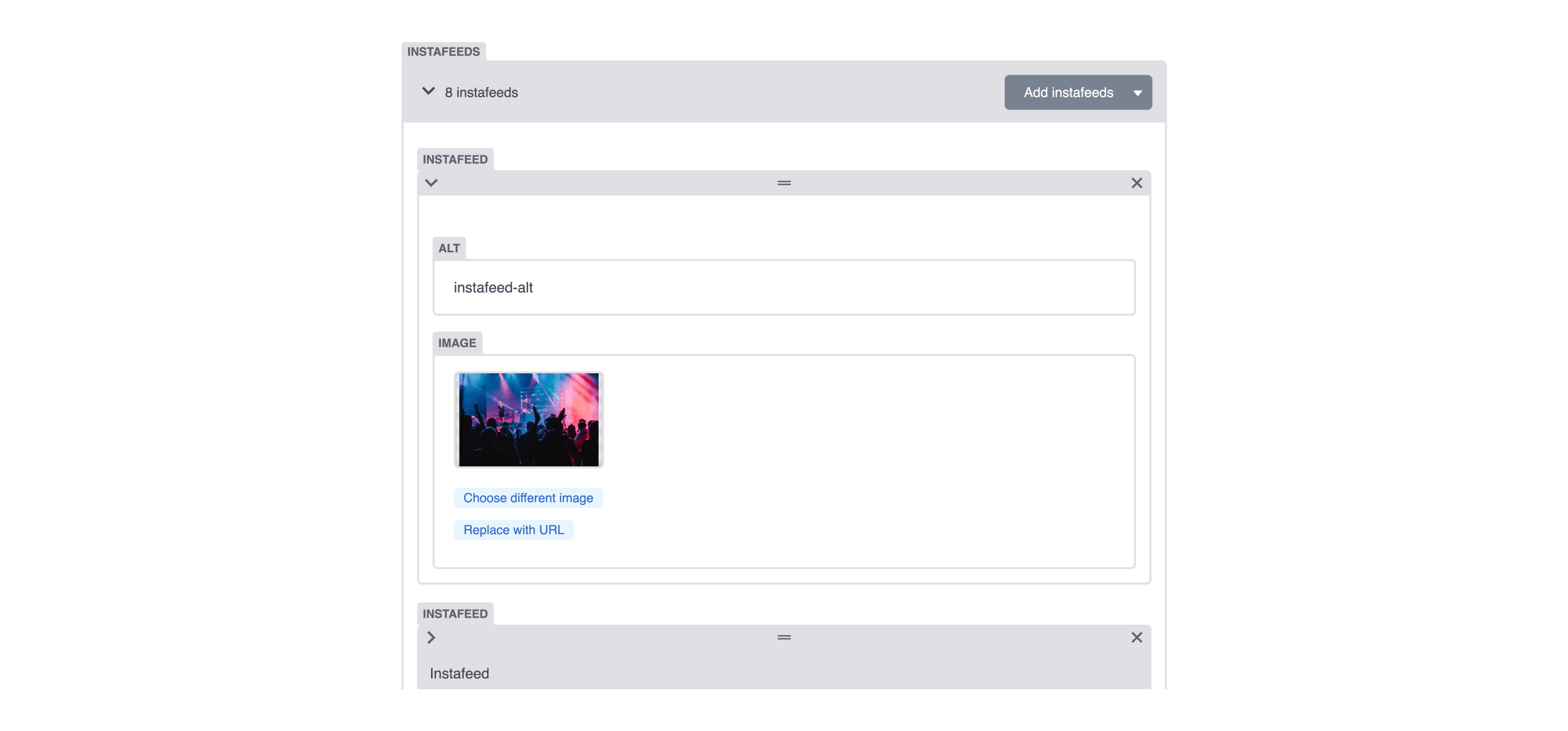This screenshot has height=731, width=1568.
Task: Remove the first Instafeed with its X icon
Action: [1136, 183]
